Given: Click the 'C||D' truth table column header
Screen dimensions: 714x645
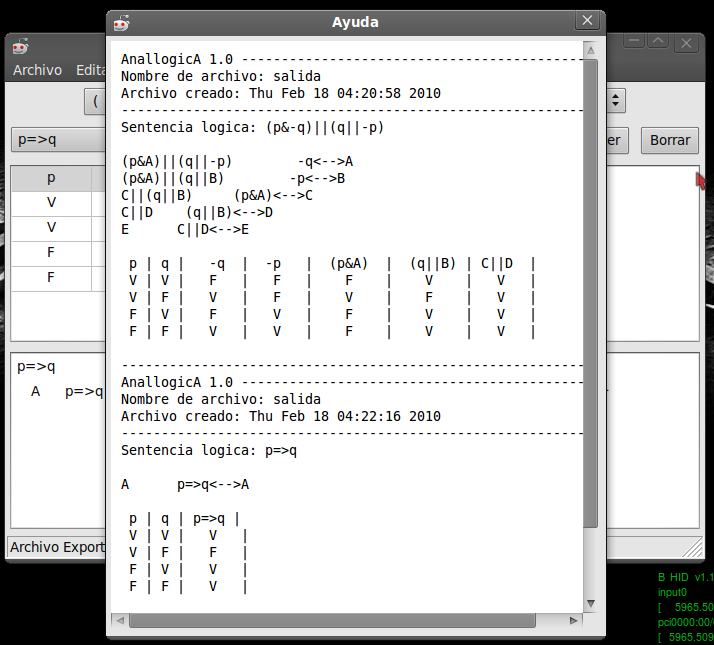Looking at the screenshot, I should (x=497, y=264).
